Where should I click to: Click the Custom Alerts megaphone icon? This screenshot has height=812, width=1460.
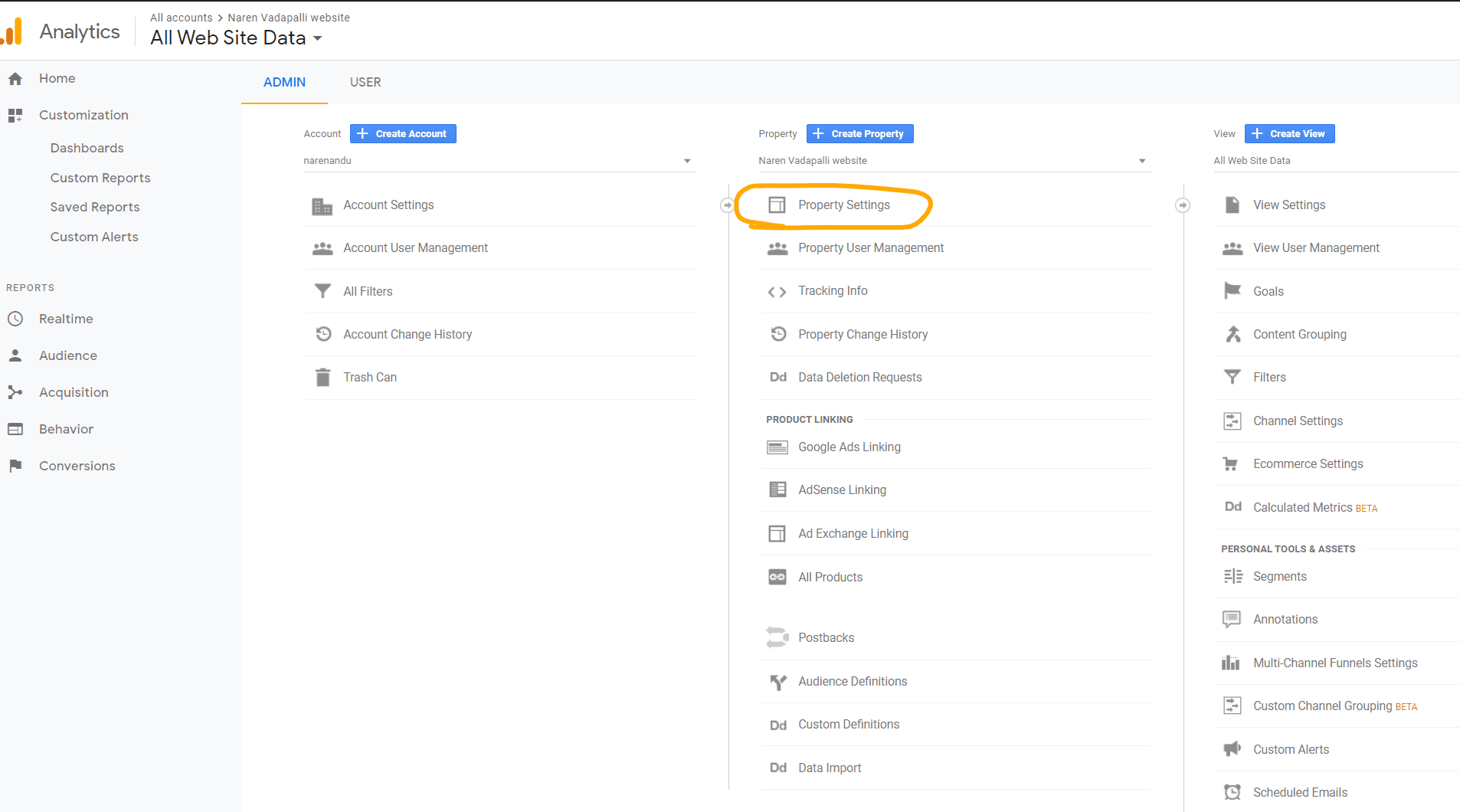click(x=1232, y=749)
